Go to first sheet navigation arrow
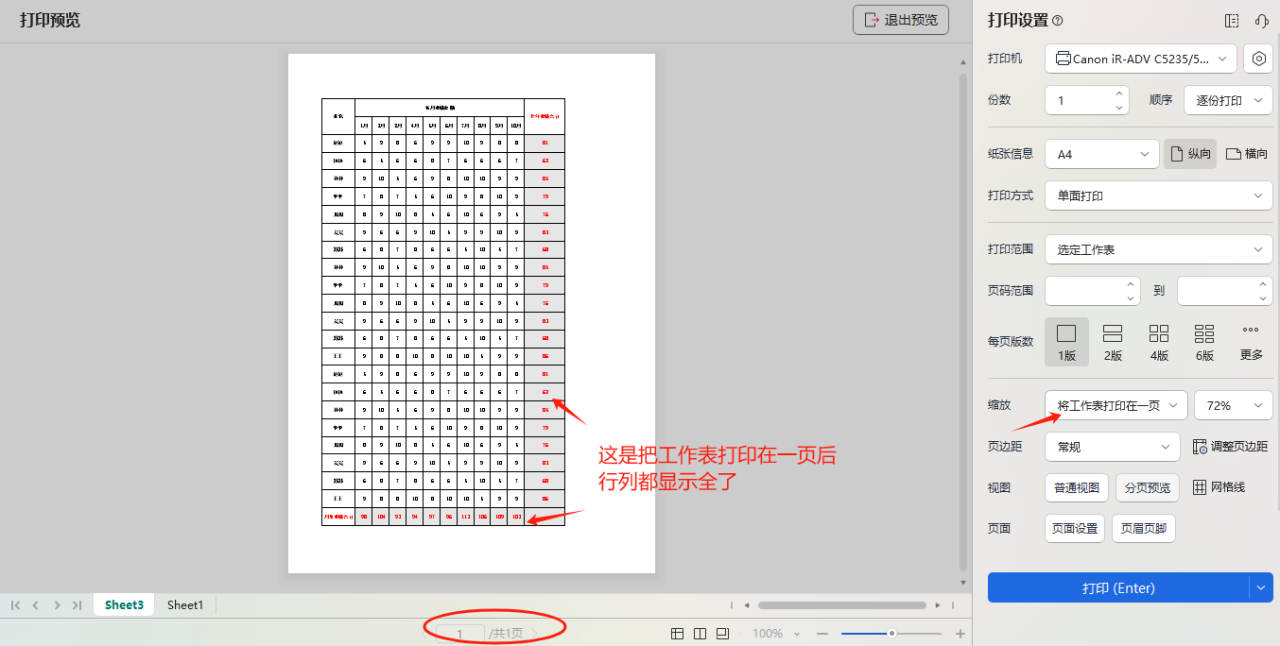 click(x=15, y=605)
